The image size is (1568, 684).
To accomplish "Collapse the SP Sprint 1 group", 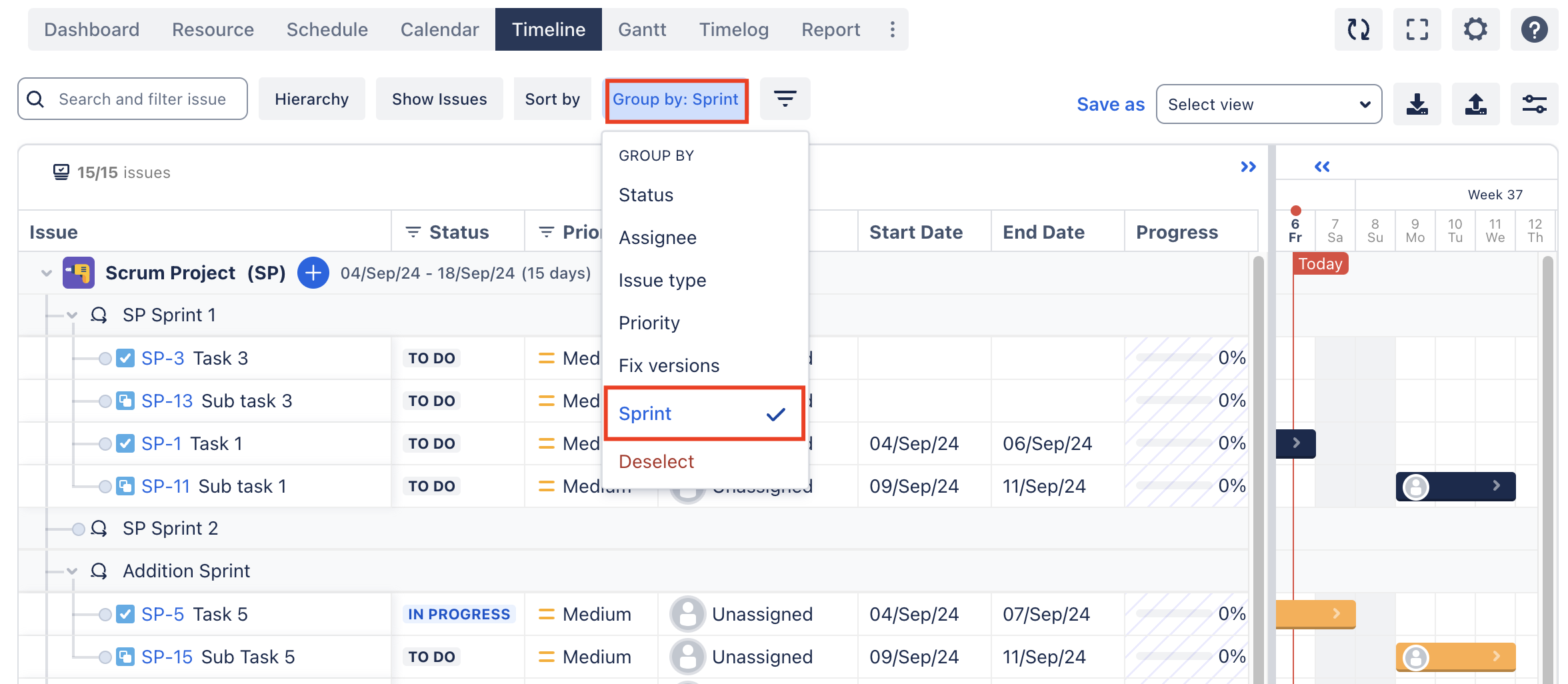I will [x=72, y=315].
